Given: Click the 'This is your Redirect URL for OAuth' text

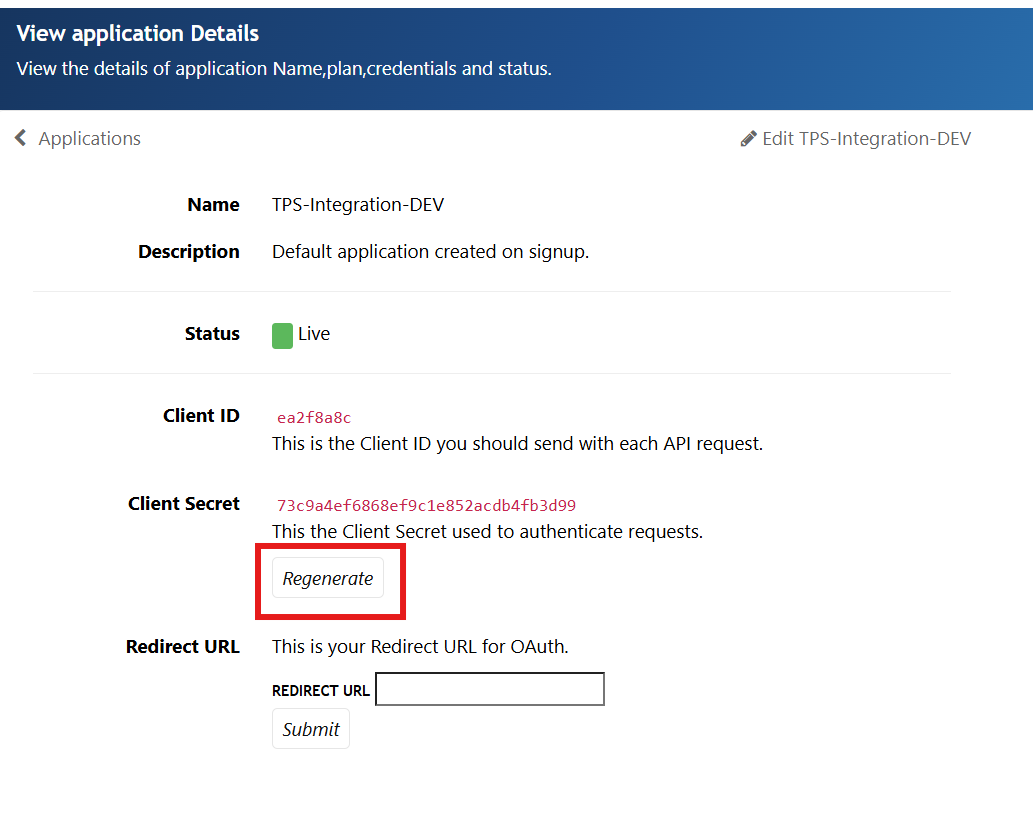Looking at the screenshot, I should 420,647.
